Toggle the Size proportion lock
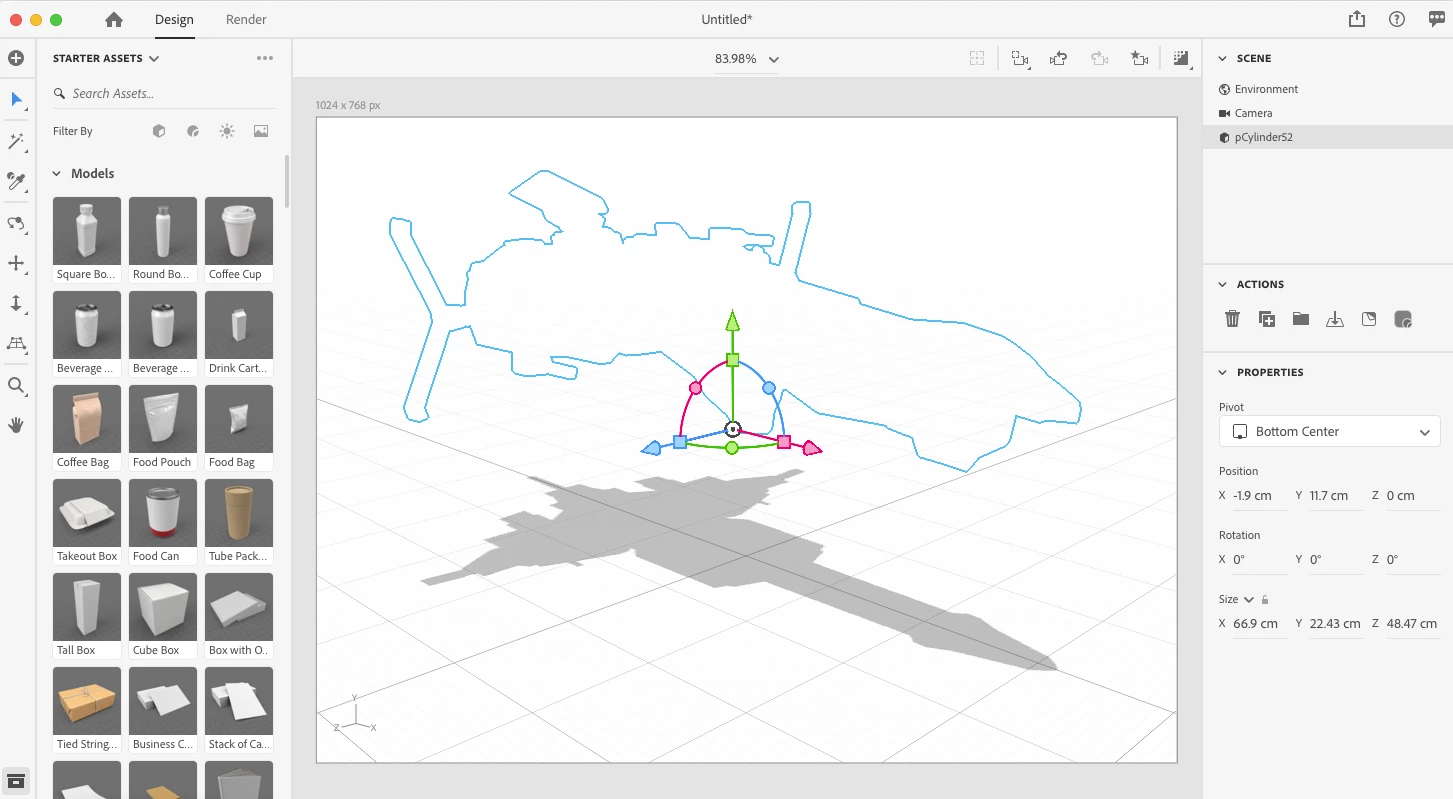The image size is (1453, 799). click(1265, 599)
